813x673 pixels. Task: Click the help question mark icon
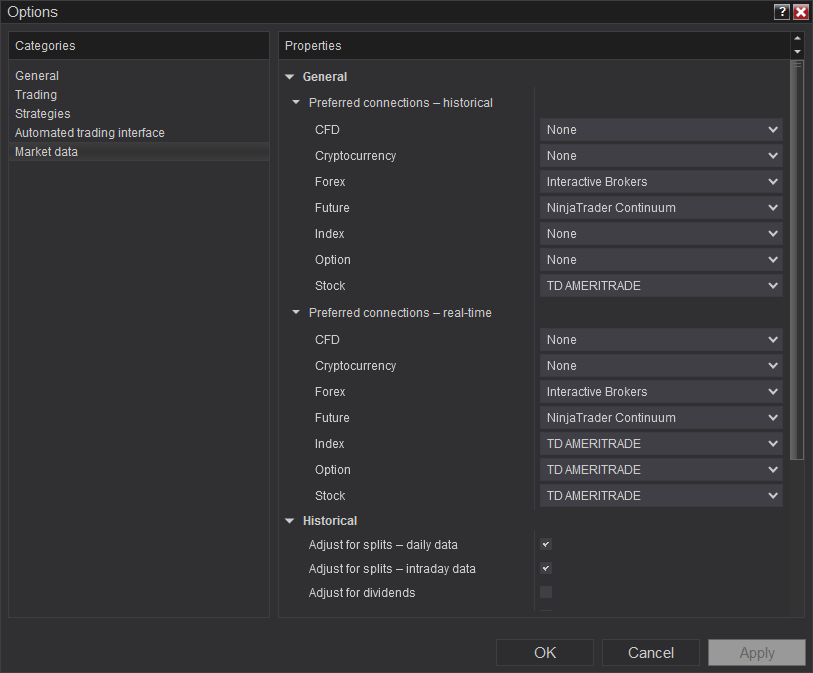coord(782,12)
